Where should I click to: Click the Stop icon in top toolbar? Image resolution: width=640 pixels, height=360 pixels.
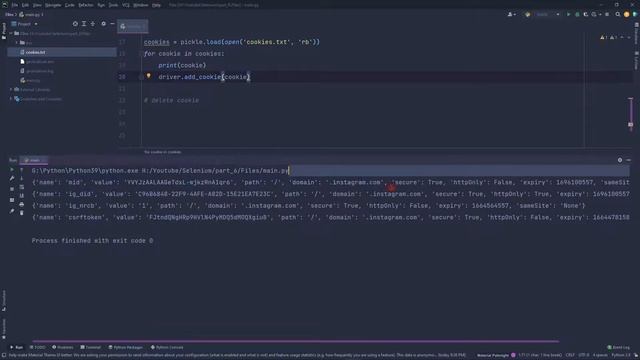pos(607,14)
